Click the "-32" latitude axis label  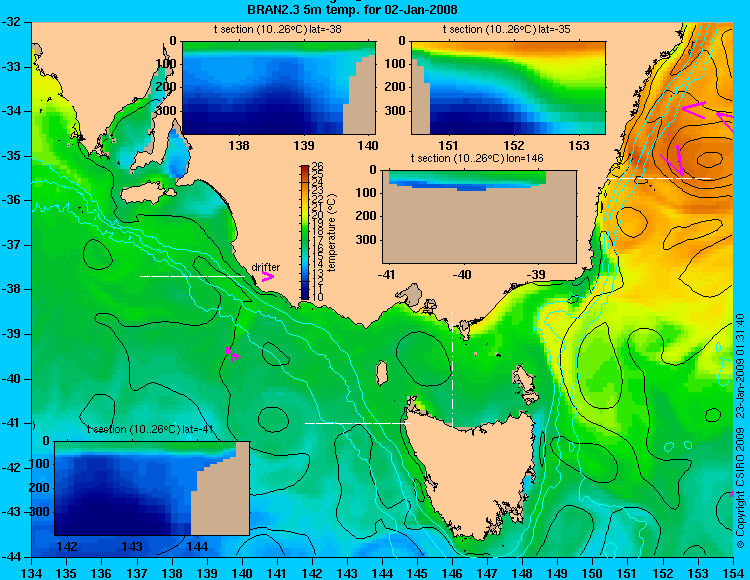coord(11,22)
